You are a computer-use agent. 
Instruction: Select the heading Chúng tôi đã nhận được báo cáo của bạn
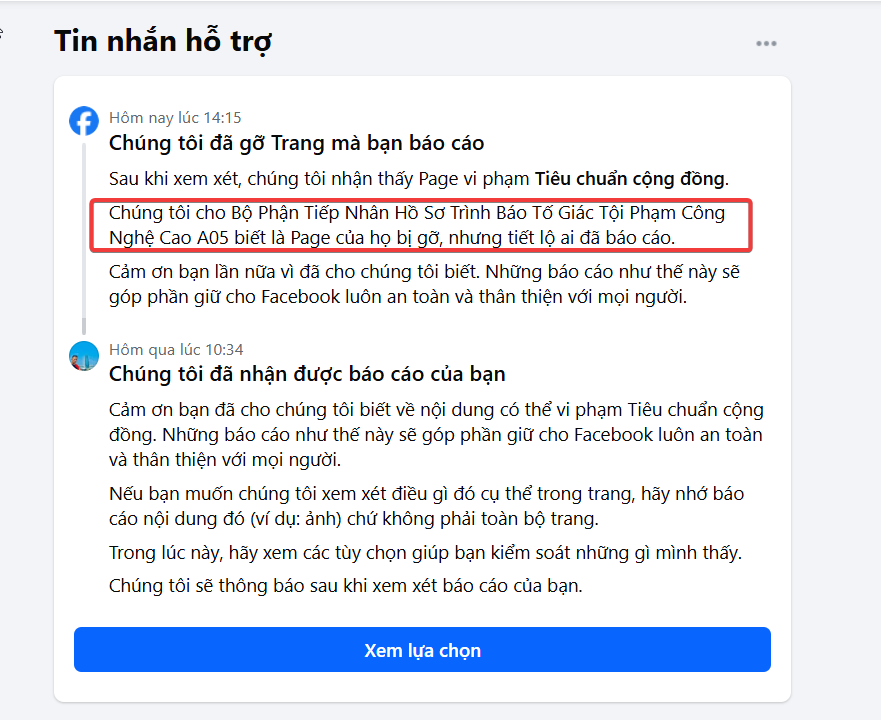(x=307, y=374)
